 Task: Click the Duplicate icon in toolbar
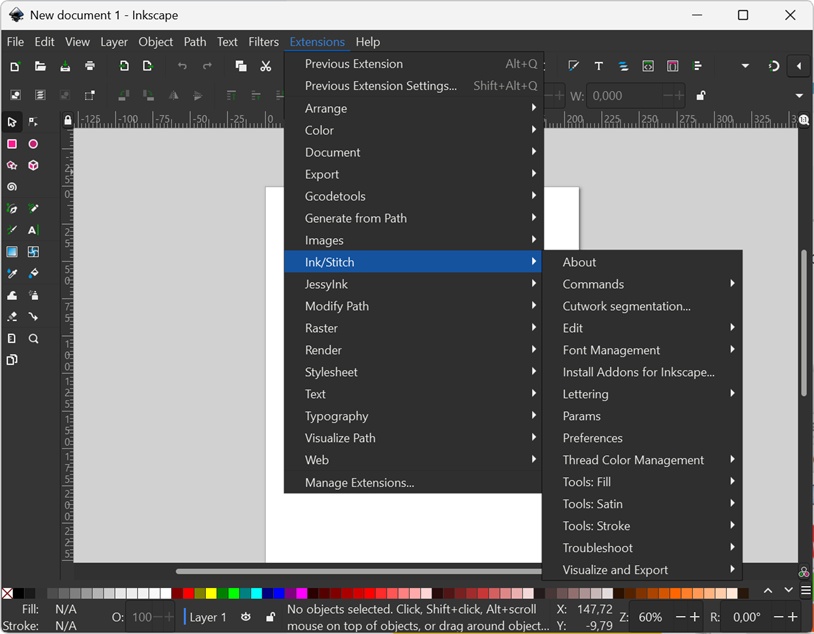241,66
